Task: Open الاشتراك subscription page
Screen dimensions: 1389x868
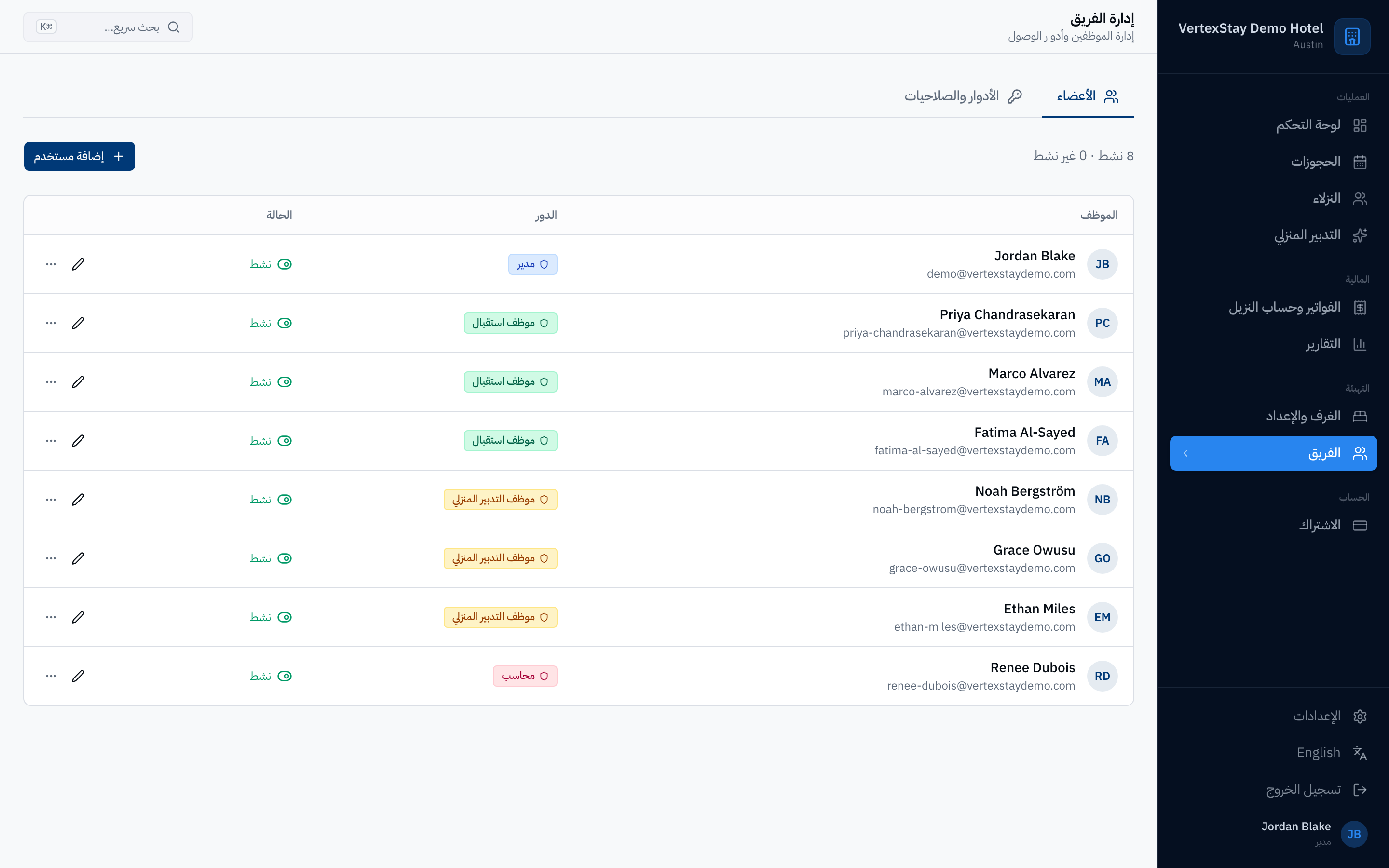Action: click(x=1273, y=525)
